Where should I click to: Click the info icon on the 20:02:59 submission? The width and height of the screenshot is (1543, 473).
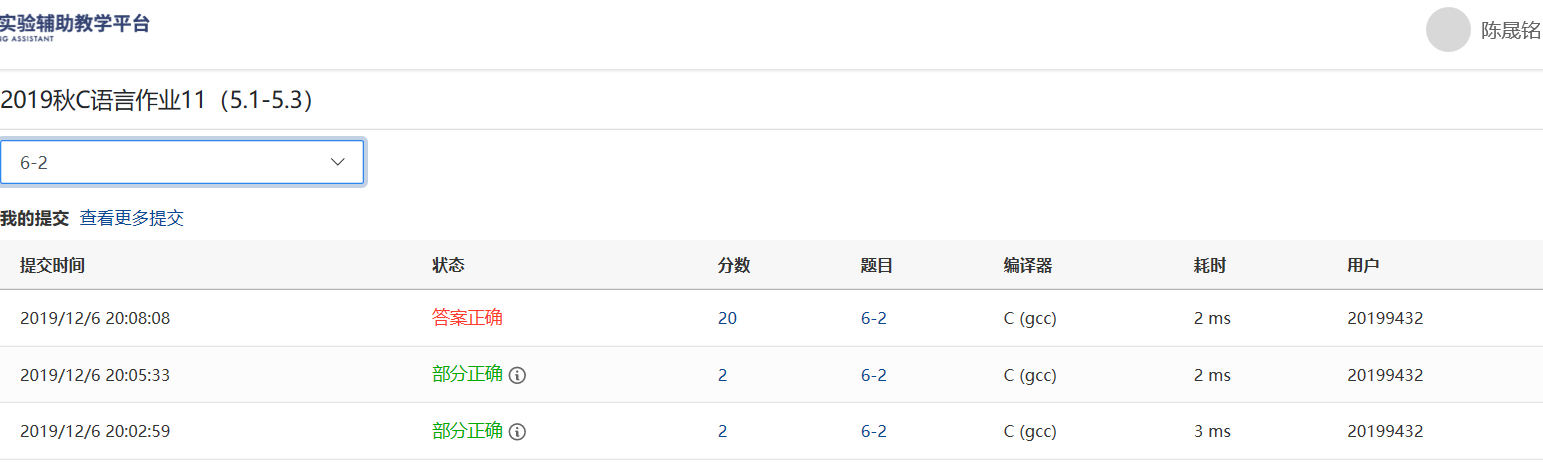pos(517,432)
